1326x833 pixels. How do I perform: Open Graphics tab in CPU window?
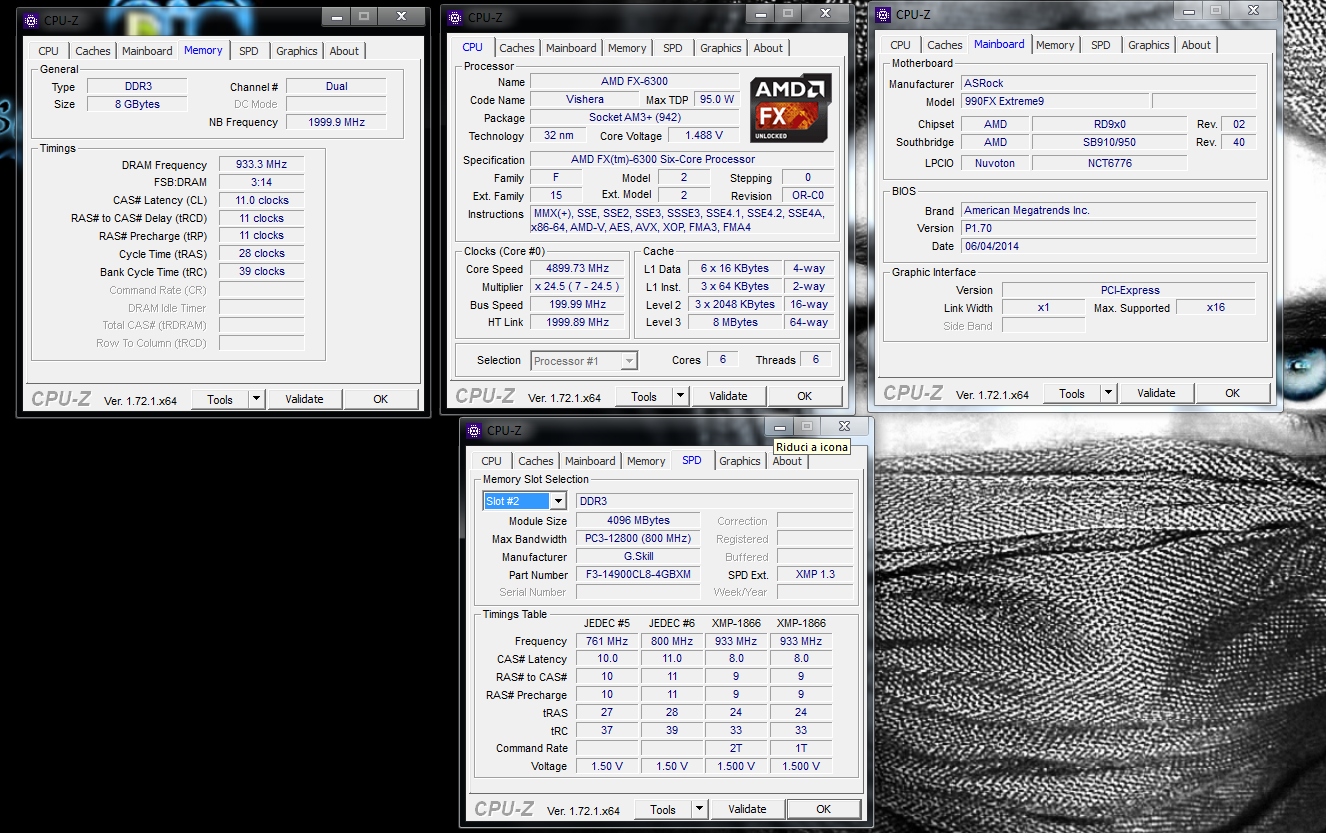[721, 48]
